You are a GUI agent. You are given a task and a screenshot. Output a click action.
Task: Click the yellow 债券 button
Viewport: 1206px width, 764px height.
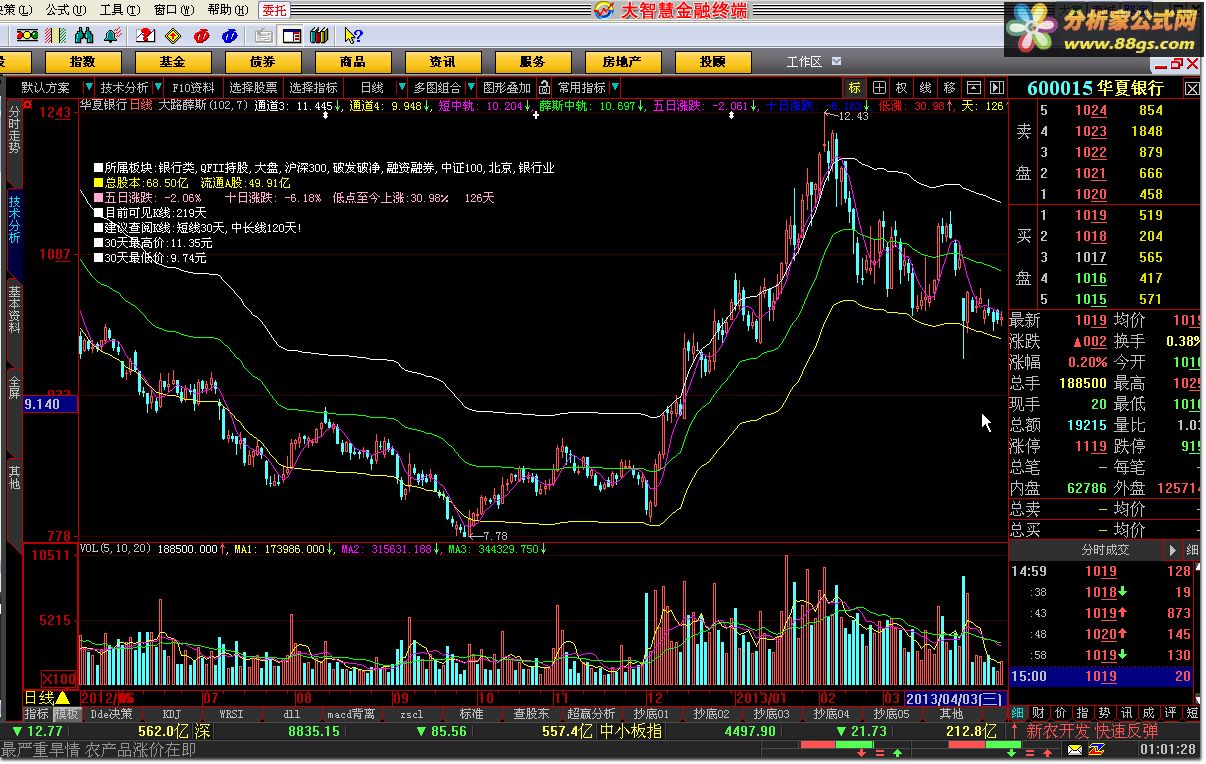coord(263,62)
